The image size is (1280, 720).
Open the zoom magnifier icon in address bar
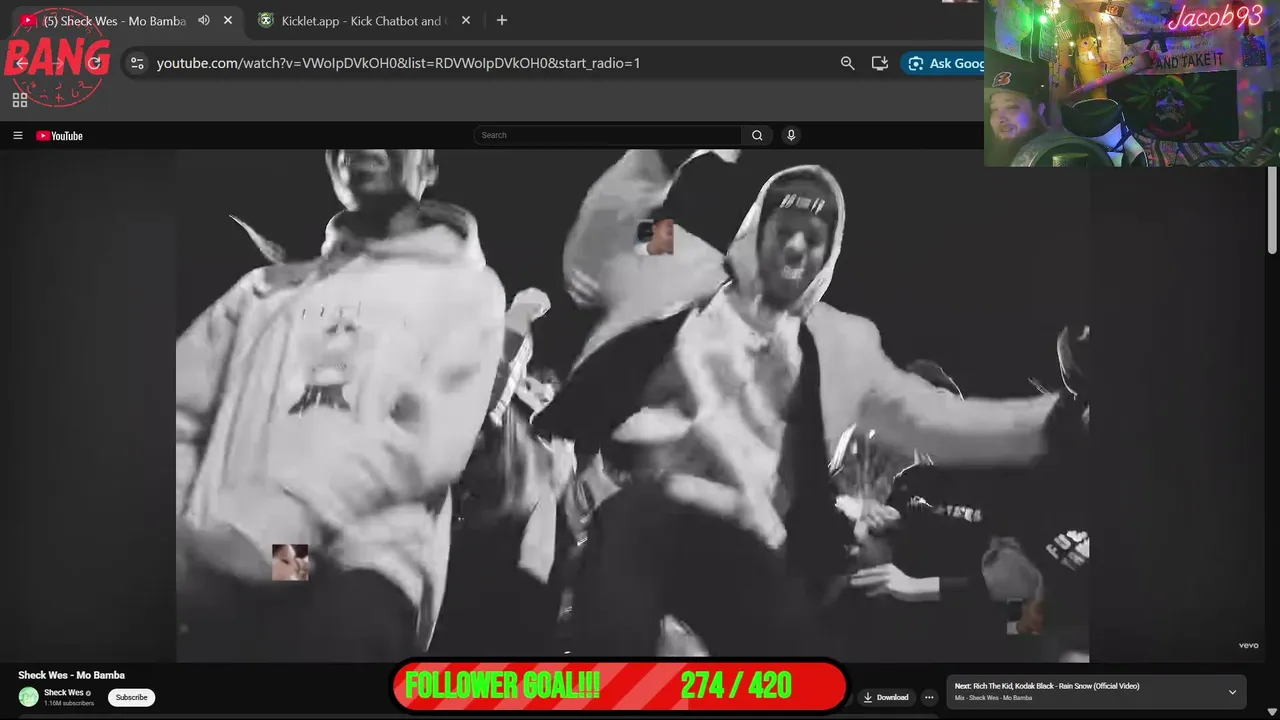click(847, 63)
